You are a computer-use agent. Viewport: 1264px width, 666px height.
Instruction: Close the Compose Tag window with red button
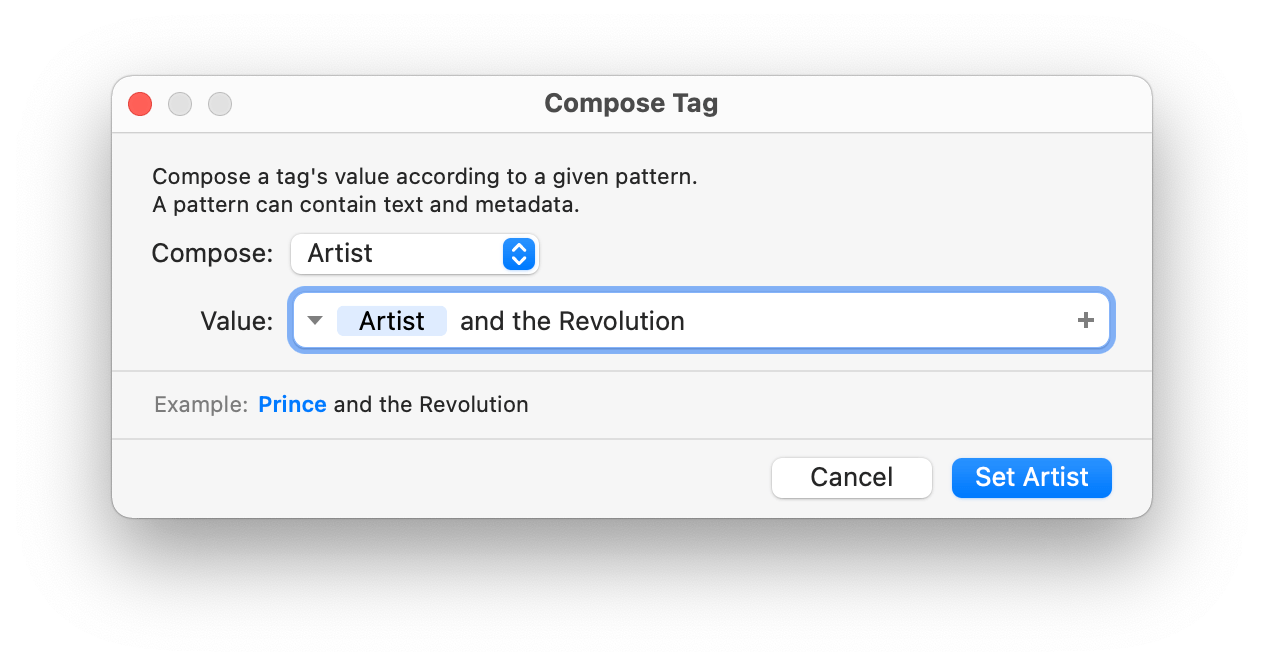[140, 104]
